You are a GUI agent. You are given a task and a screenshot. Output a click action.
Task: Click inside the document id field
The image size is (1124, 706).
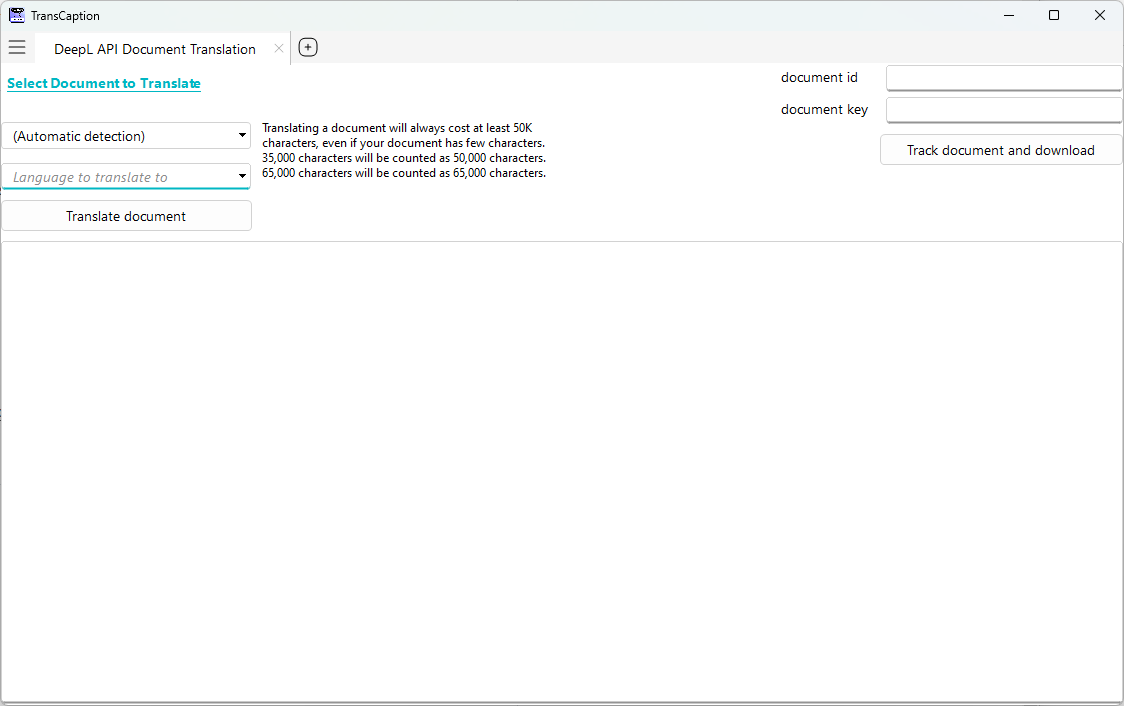point(1003,77)
